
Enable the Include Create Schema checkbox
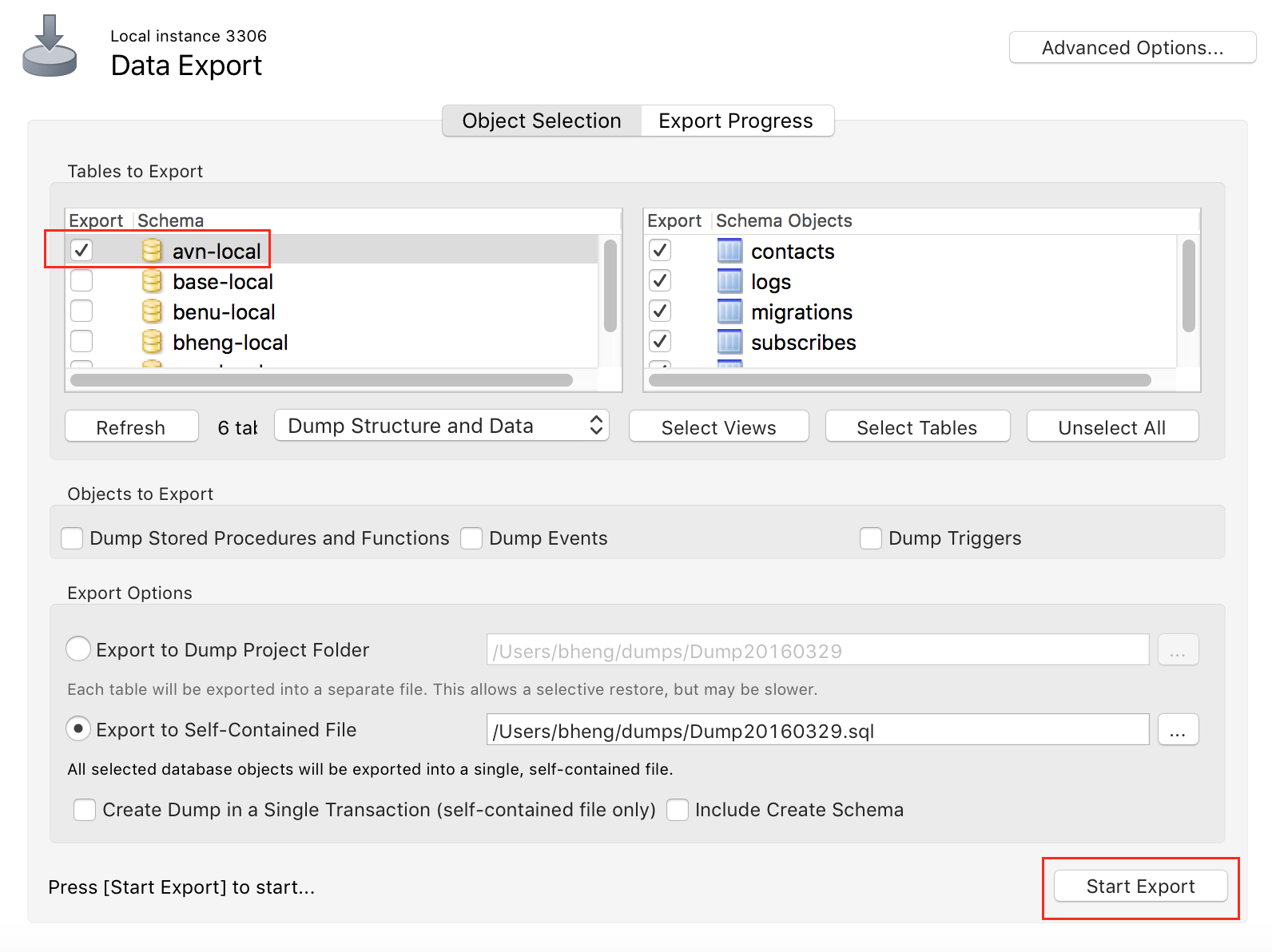click(678, 810)
